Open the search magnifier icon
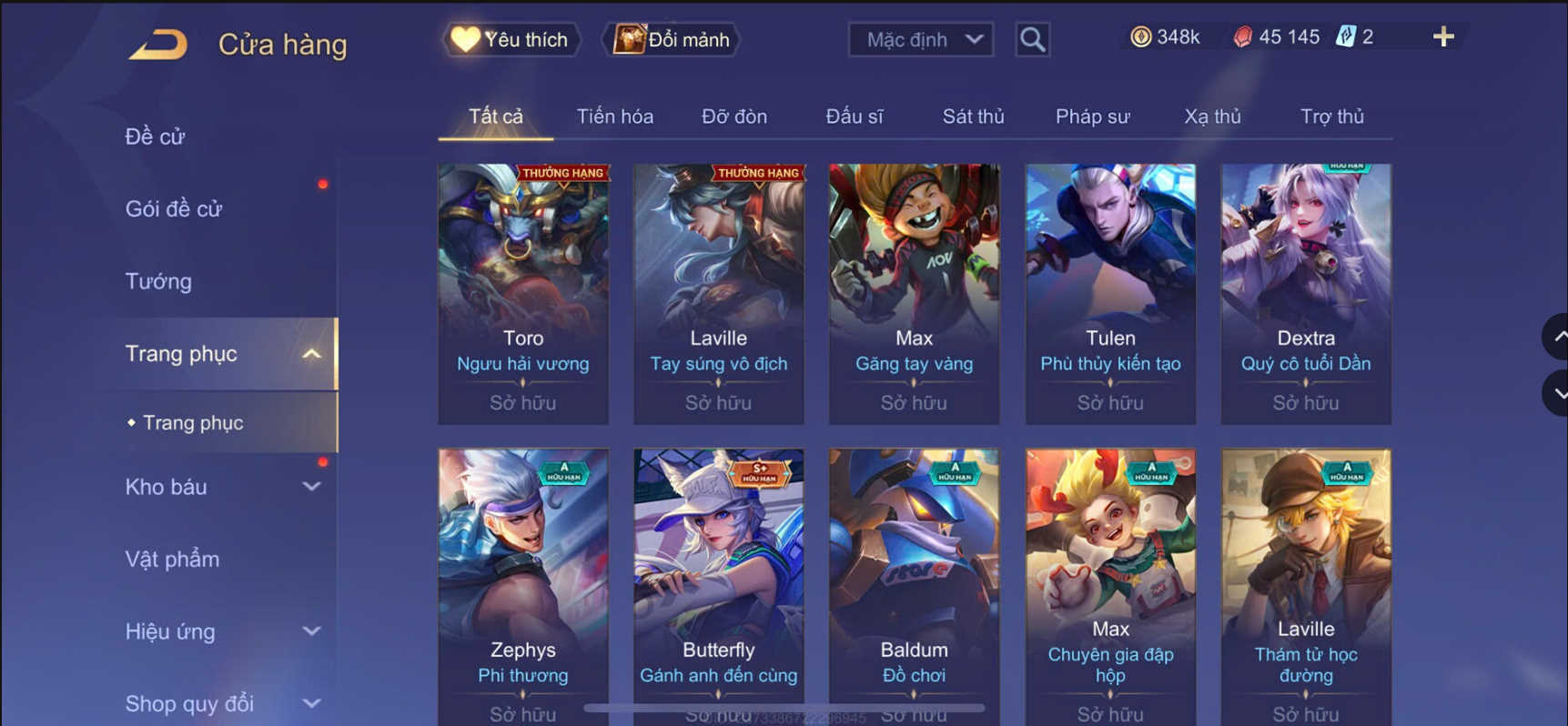The height and width of the screenshot is (726, 1568). click(1032, 39)
